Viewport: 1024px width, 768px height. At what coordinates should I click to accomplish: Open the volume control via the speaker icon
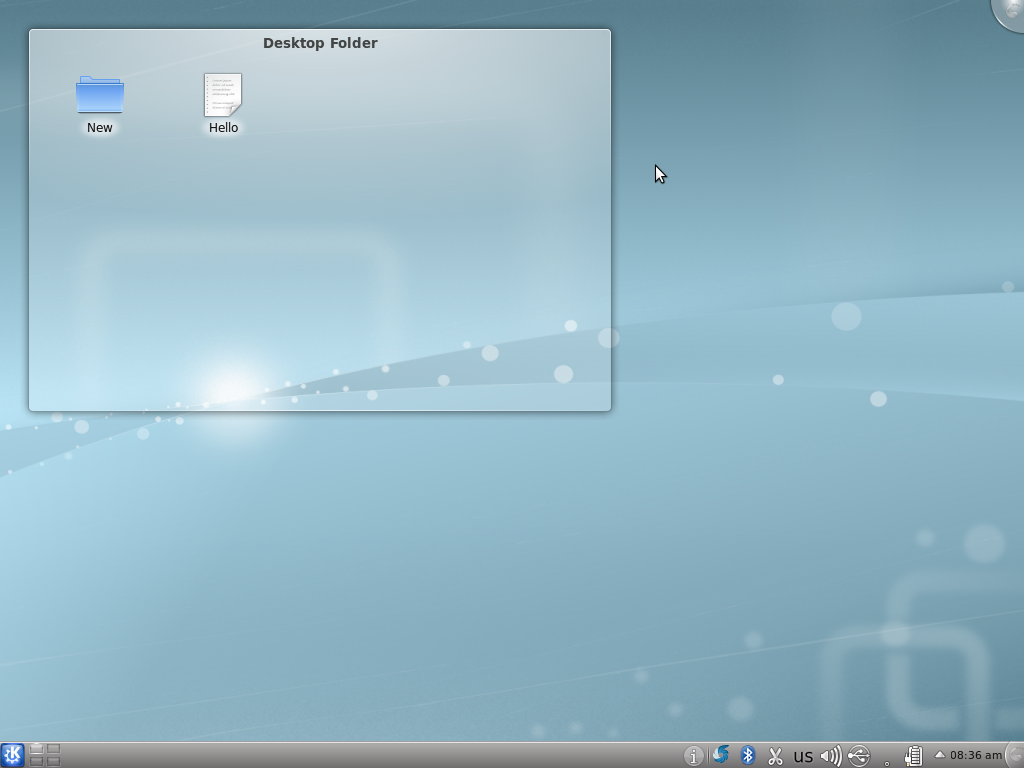coord(830,754)
